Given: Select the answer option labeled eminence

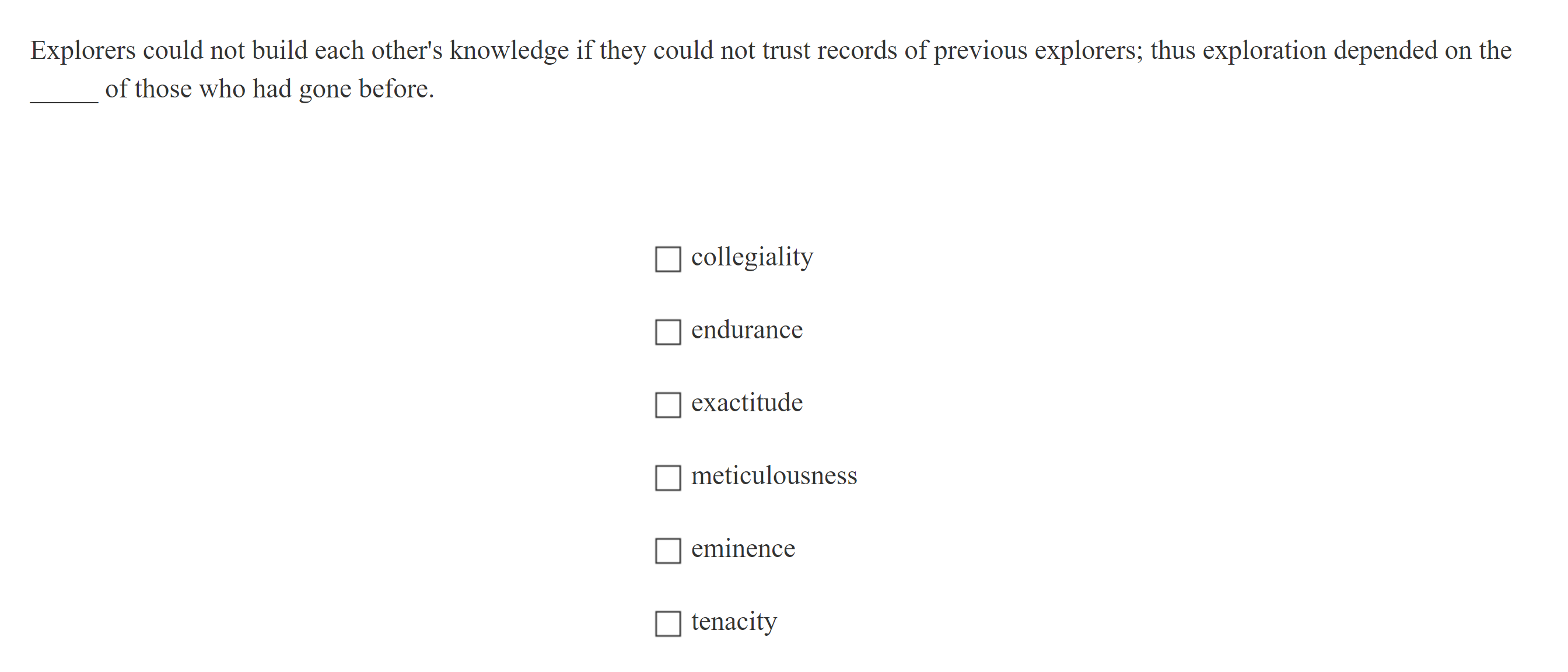Looking at the screenshot, I should click(743, 548).
